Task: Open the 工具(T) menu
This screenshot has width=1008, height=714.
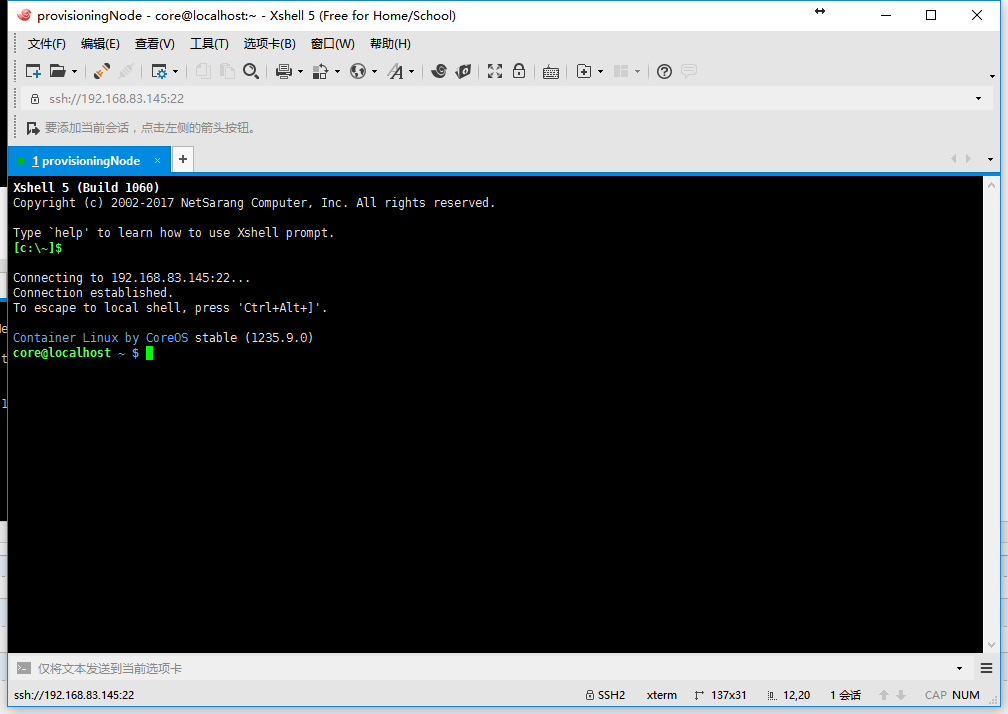Action: pyautogui.click(x=209, y=44)
